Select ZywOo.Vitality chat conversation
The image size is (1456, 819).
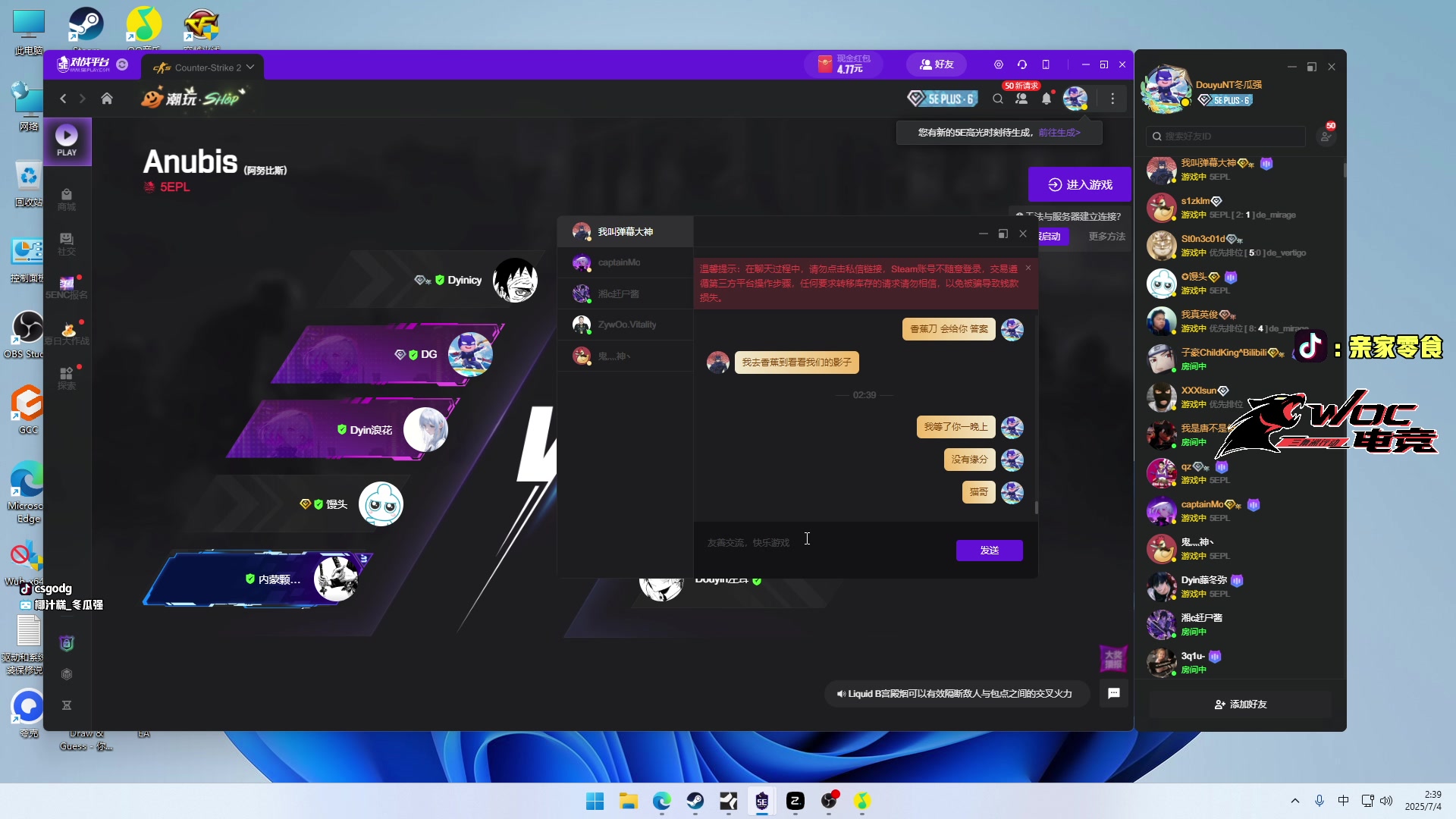[x=625, y=325]
